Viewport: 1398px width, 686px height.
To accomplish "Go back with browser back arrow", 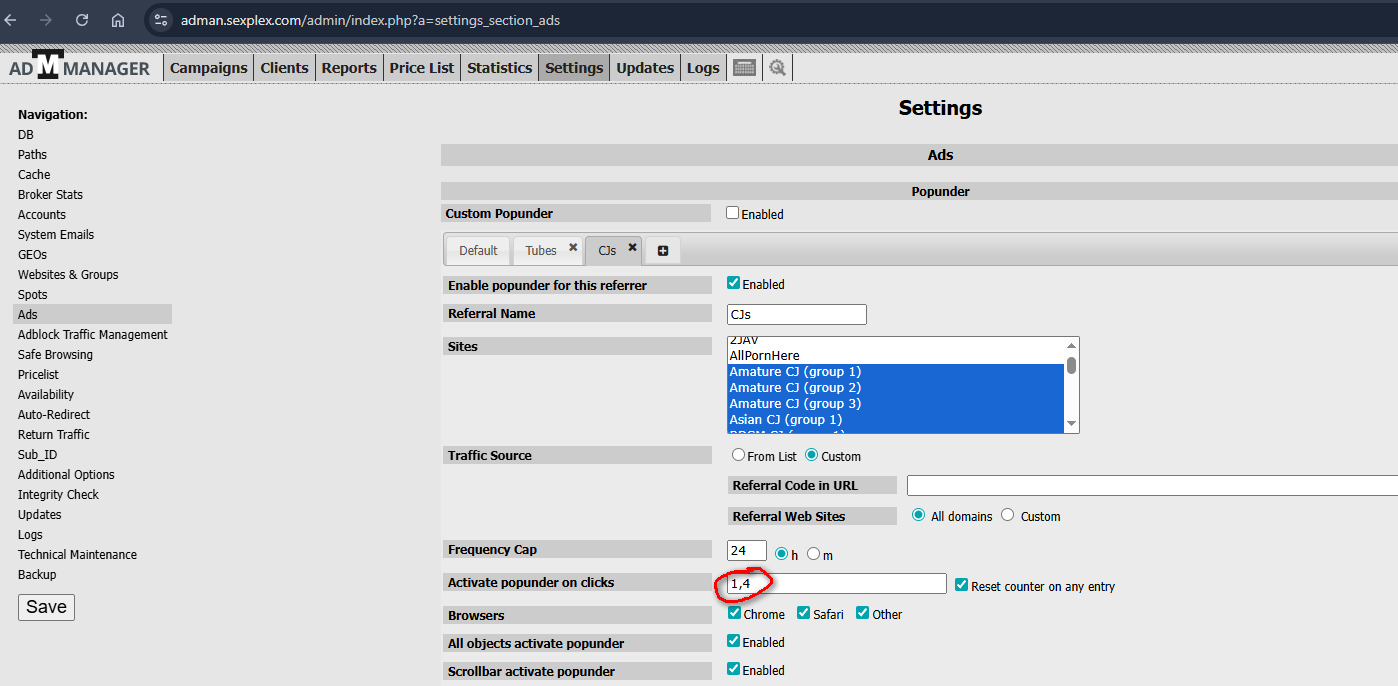I will [x=11, y=20].
